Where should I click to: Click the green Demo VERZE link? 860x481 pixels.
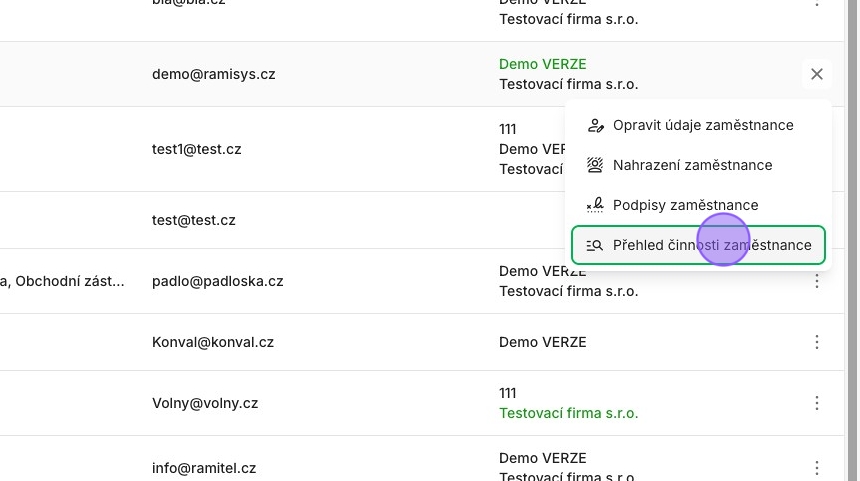coord(542,64)
